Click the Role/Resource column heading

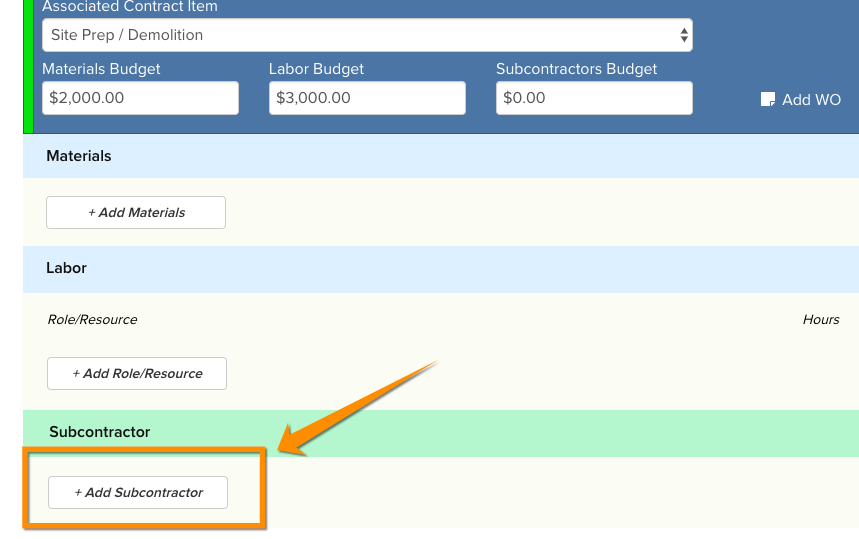(x=92, y=319)
